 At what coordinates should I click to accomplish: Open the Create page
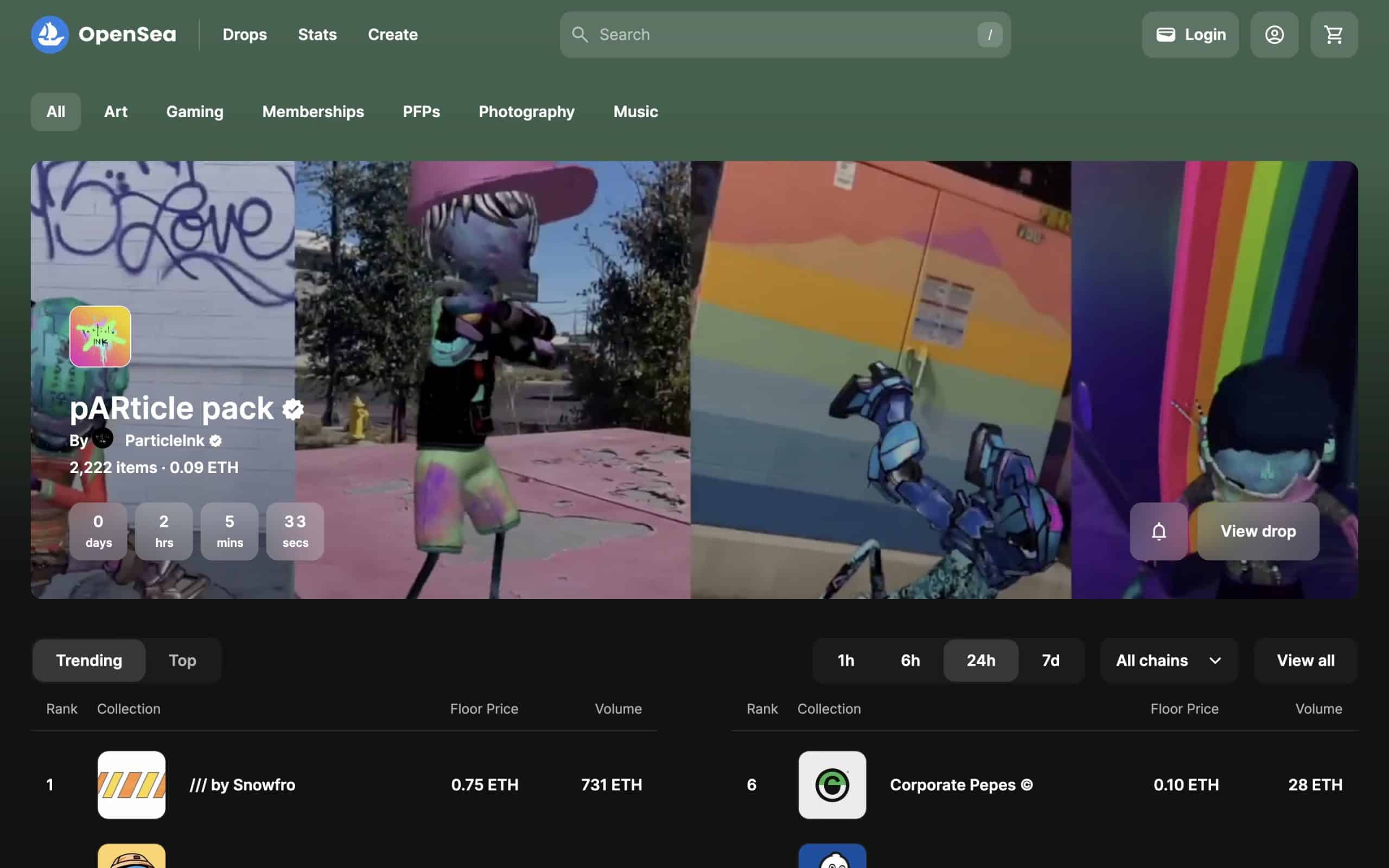click(x=393, y=34)
